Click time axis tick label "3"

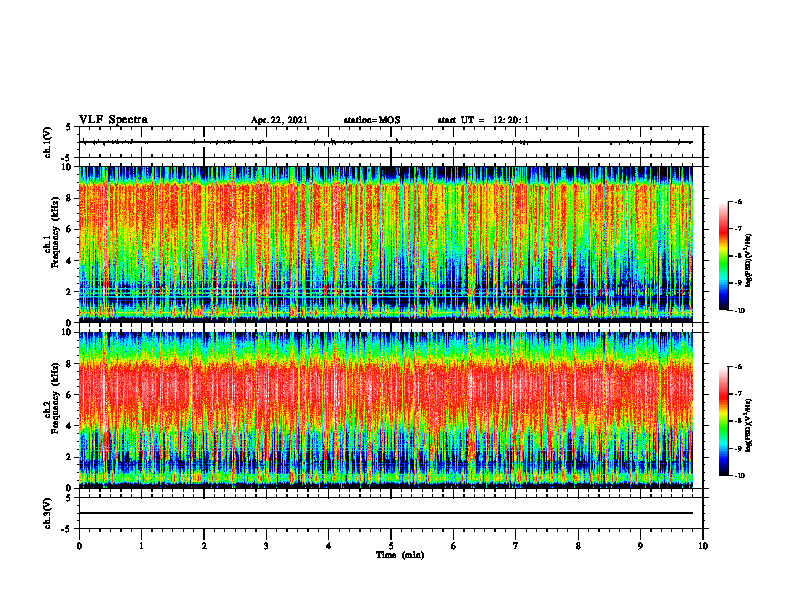point(266,546)
